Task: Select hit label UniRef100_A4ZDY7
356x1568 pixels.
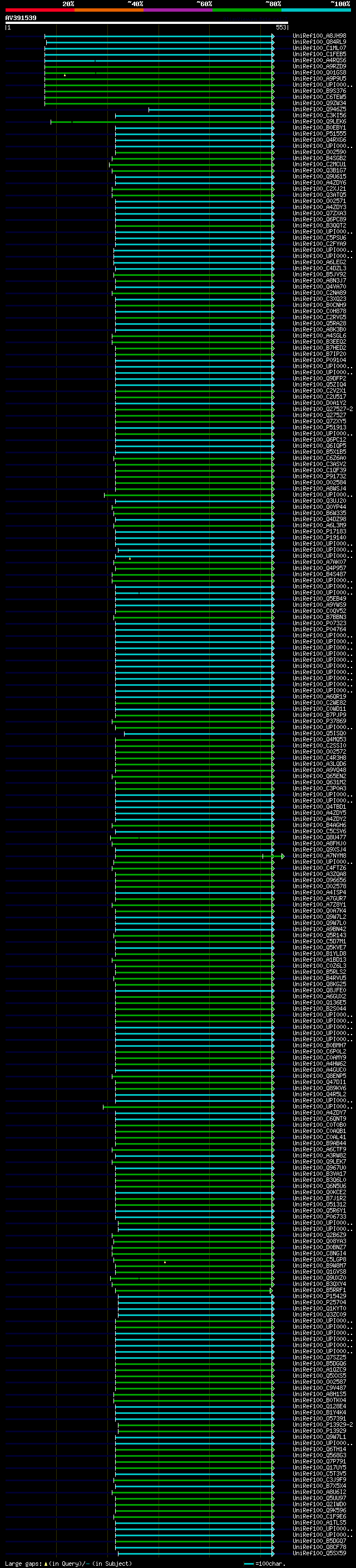Action: pos(319,1114)
